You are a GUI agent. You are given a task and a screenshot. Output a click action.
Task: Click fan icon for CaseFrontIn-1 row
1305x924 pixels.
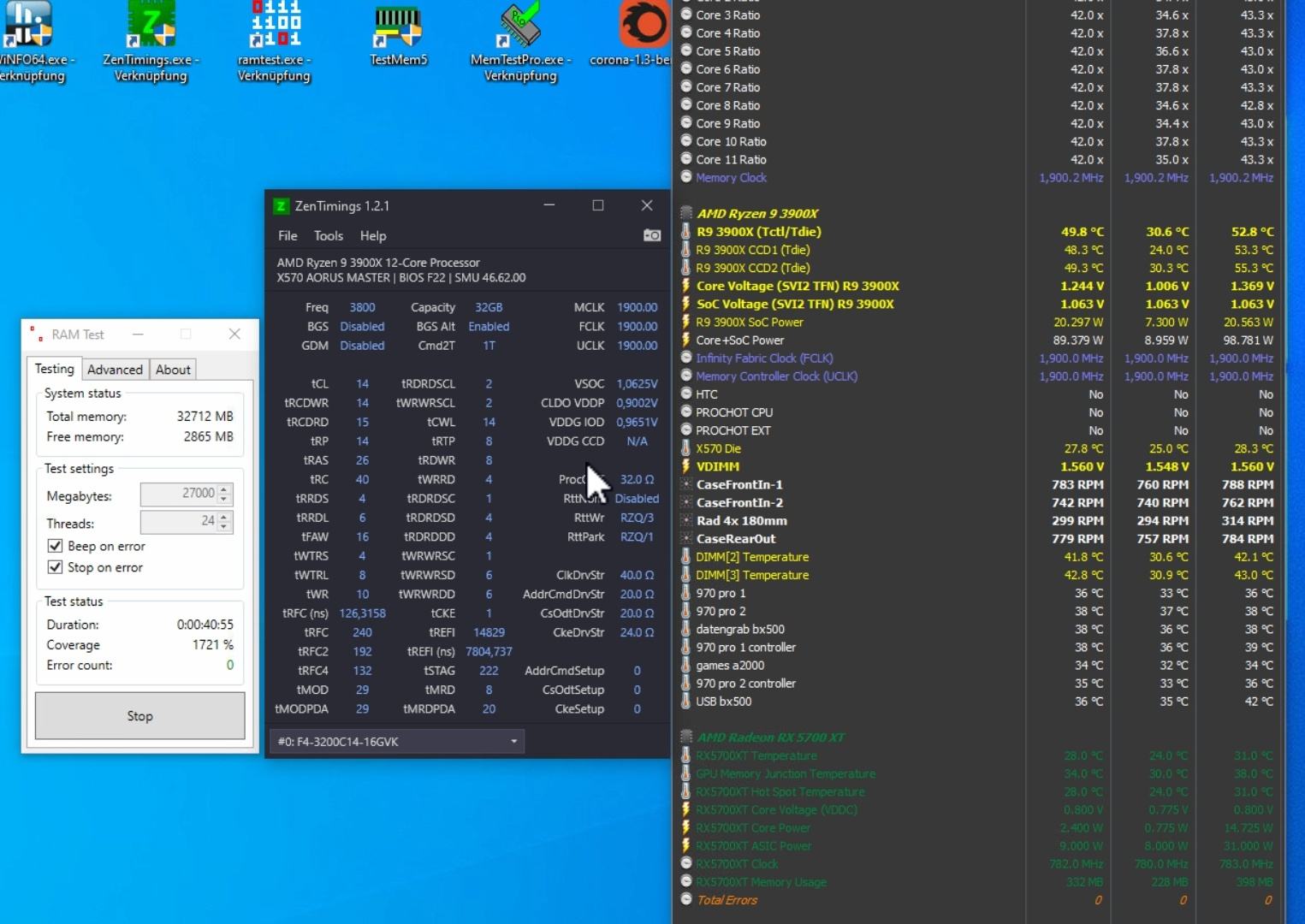pyautogui.click(x=686, y=484)
